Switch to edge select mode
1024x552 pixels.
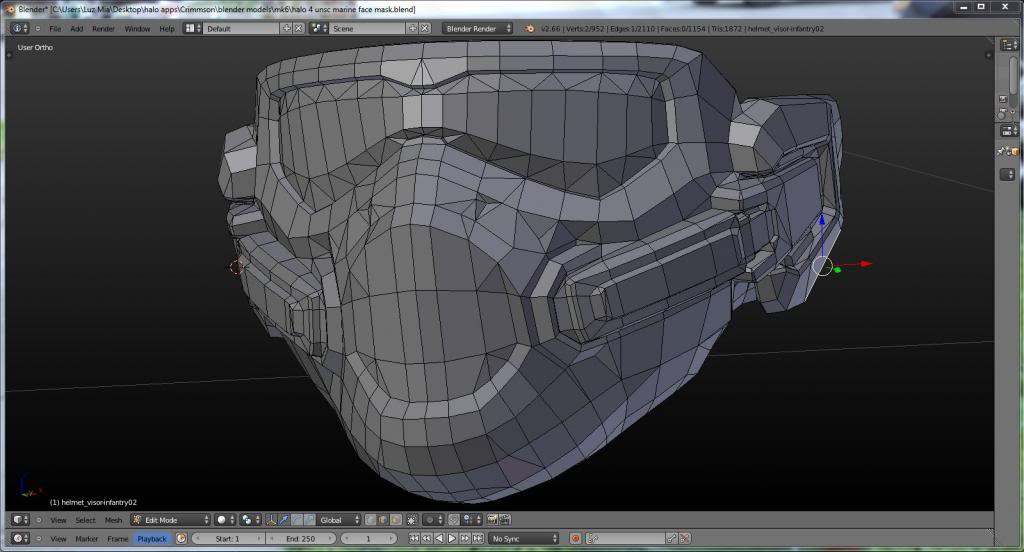pyautogui.click(x=383, y=520)
